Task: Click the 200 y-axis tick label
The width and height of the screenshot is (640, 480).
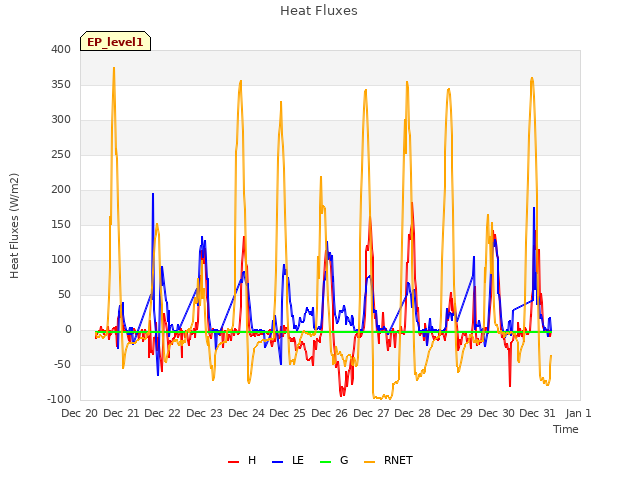Action: coord(61,189)
